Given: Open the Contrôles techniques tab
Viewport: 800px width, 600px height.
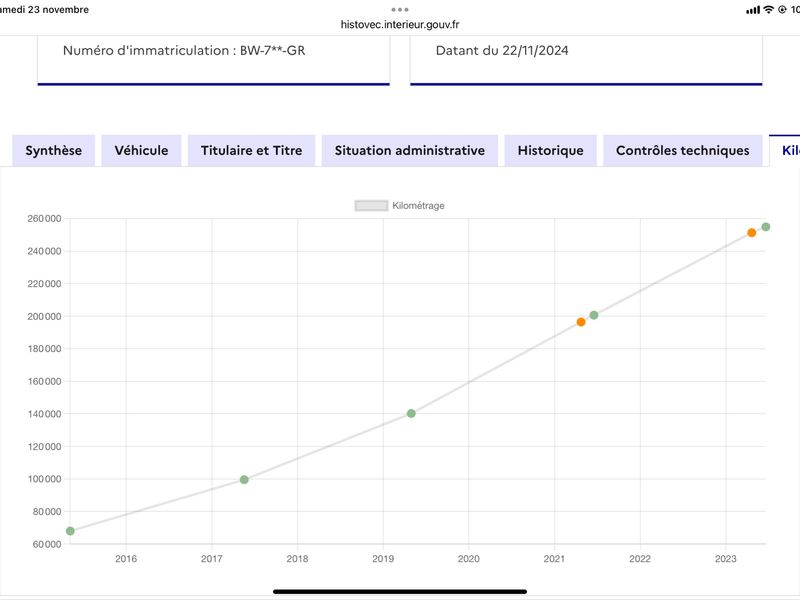Looking at the screenshot, I should [x=683, y=151].
